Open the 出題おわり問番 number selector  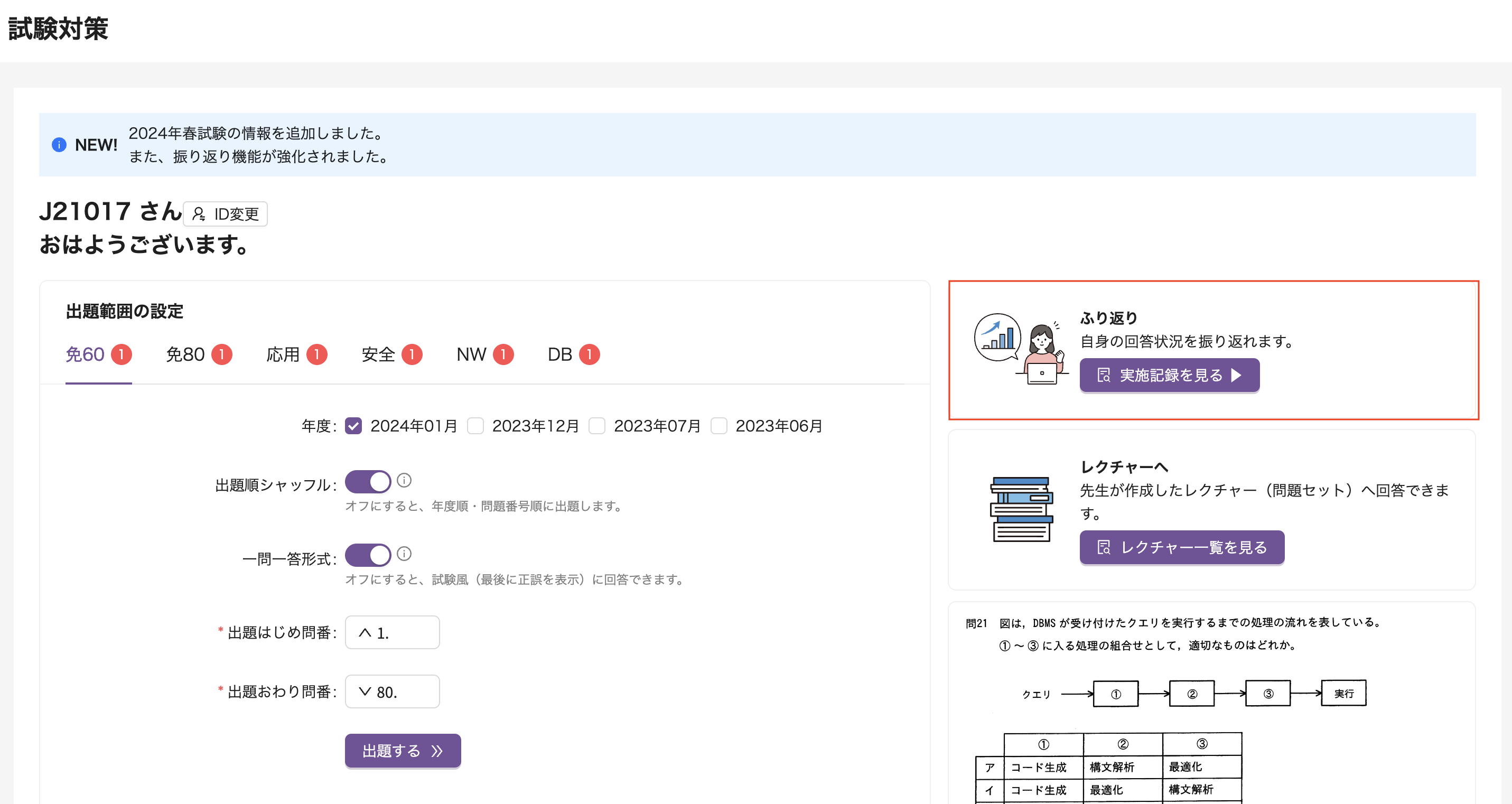pyautogui.click(x=391, y=691)
